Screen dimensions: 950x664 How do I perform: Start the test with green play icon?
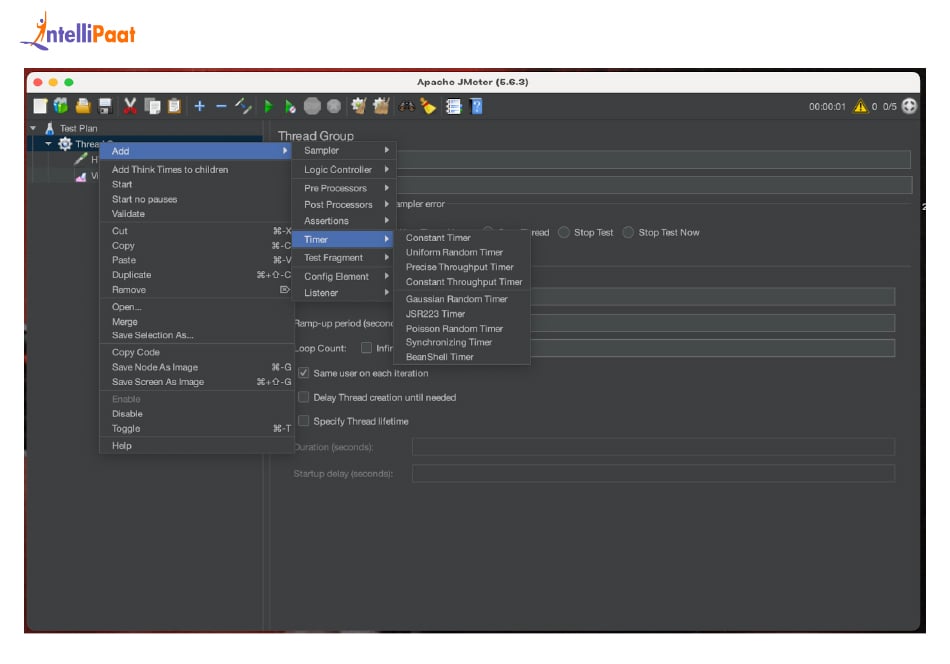point(268,107)
